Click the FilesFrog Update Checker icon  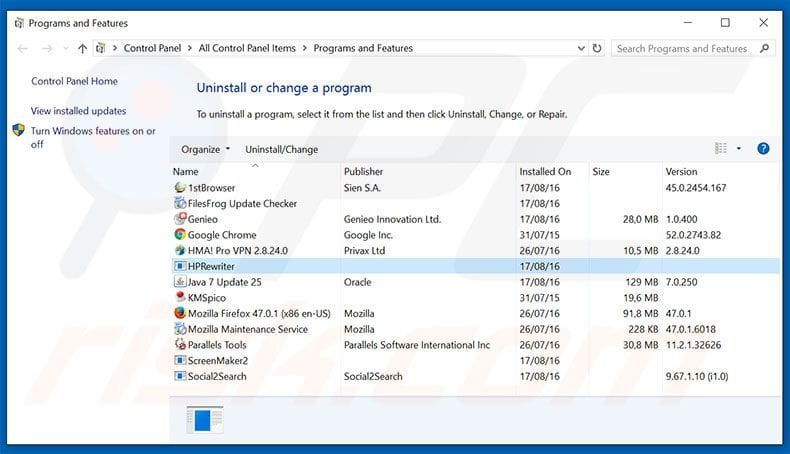tap(180, 203)
